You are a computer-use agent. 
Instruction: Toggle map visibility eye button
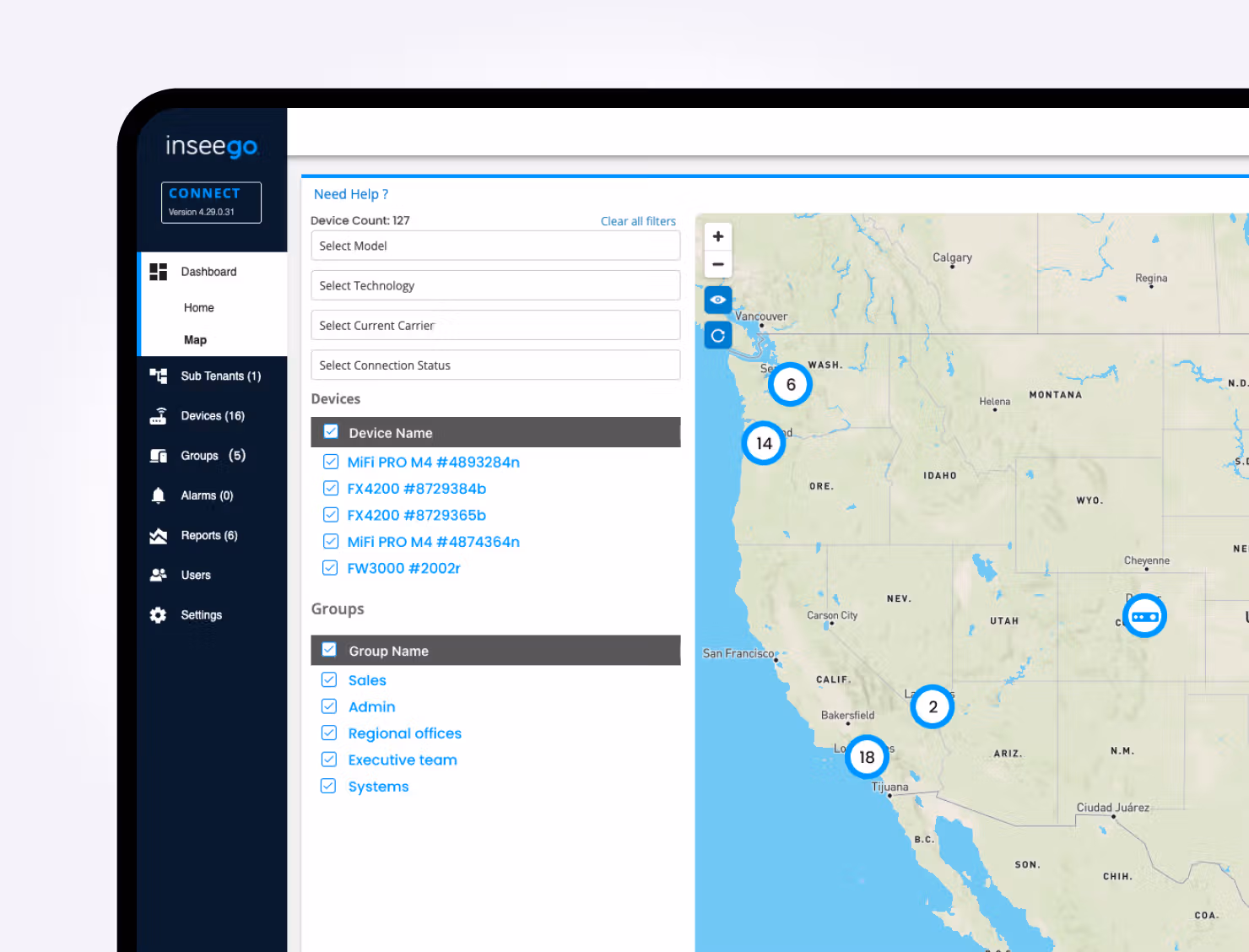718,300
